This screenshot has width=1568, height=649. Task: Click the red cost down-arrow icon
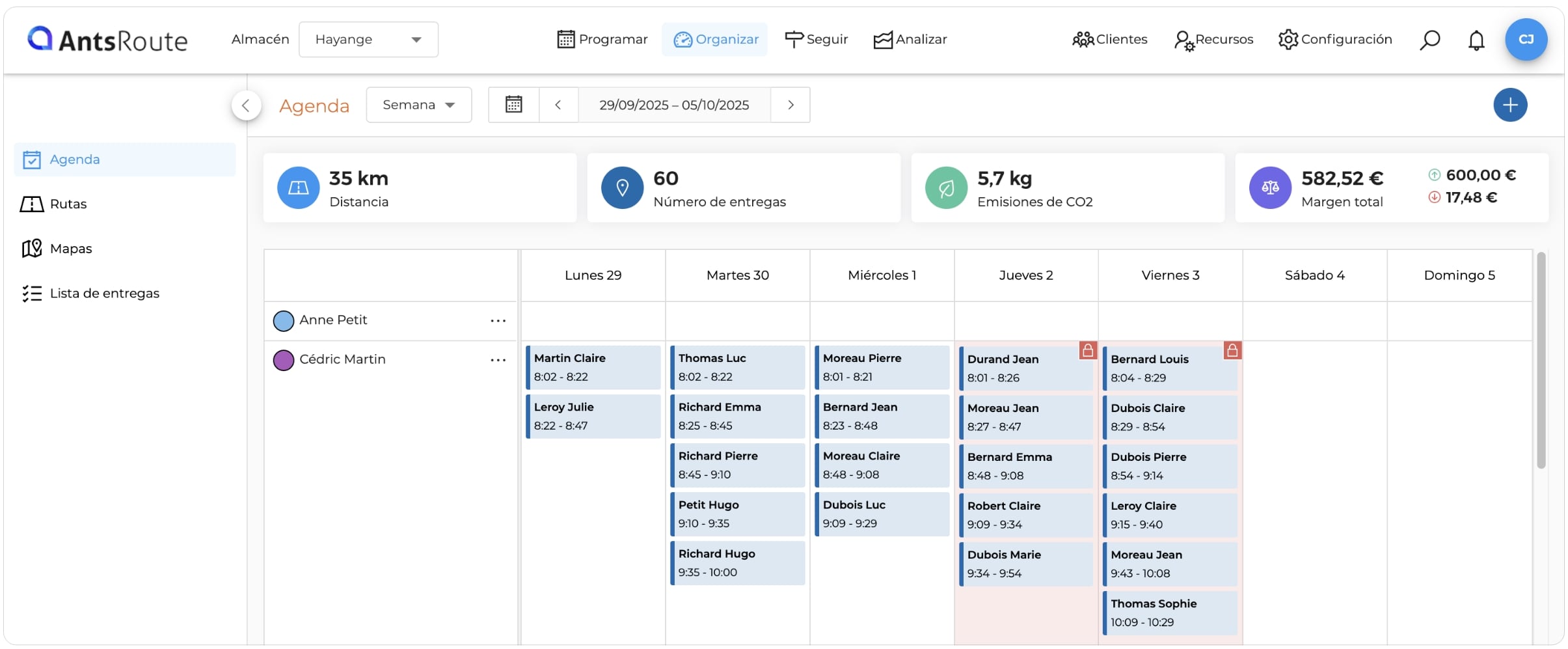pos(1434,197)
